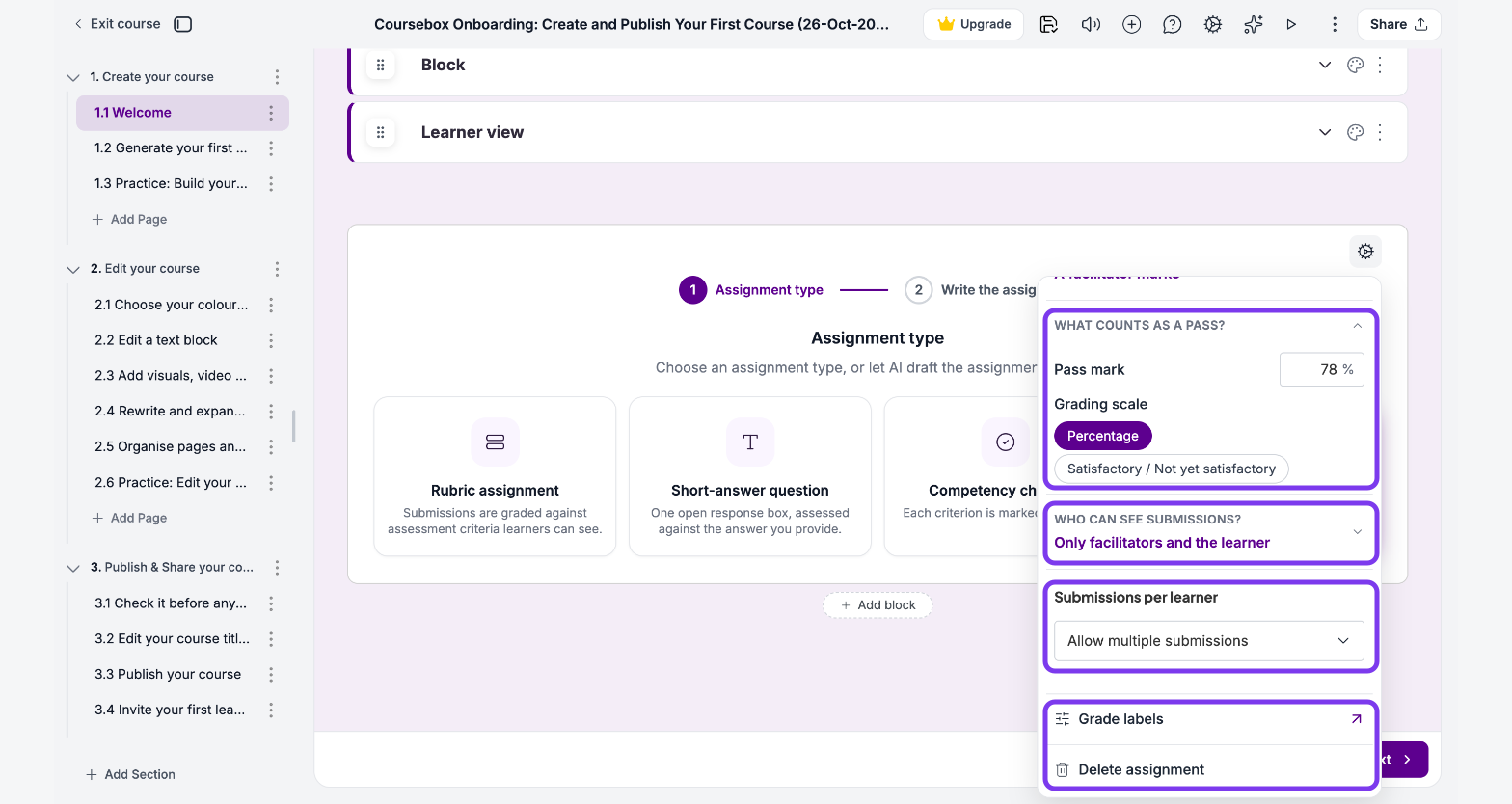Collapse the 3. Publish & Share section
Viewport: 1512px width, 804px height.
pyautogui.click(x=73, y=568)
